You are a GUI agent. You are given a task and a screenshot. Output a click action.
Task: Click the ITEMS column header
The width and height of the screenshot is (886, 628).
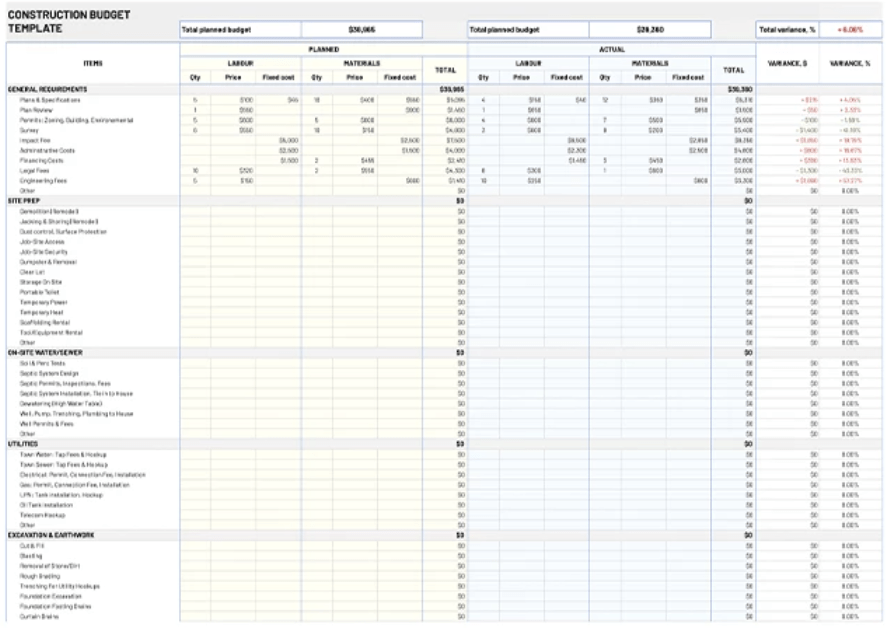93,63
